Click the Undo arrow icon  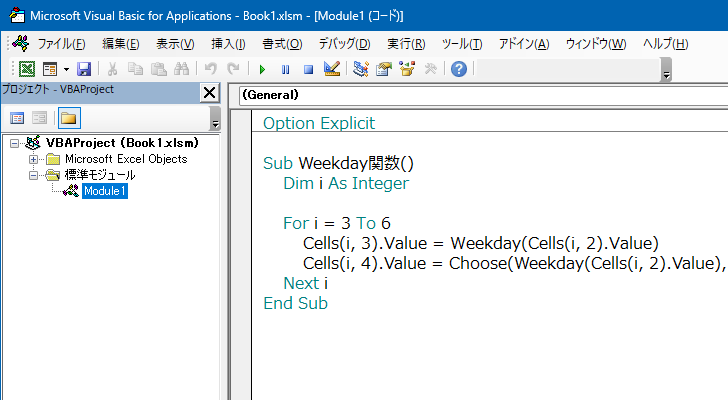click(x=211, y=69)
